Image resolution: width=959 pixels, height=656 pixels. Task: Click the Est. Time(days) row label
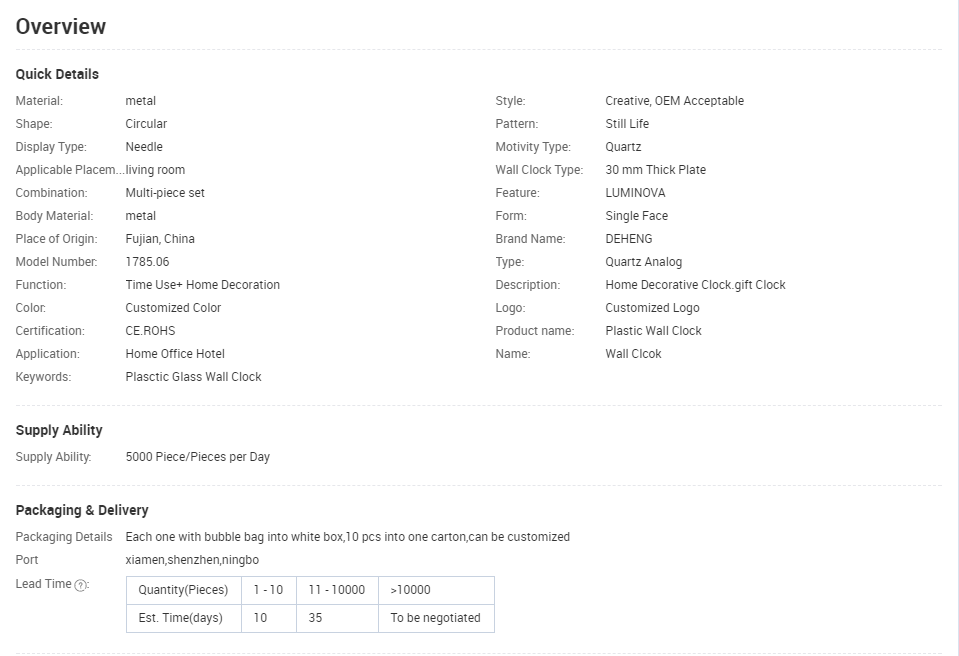coord(183,618)
